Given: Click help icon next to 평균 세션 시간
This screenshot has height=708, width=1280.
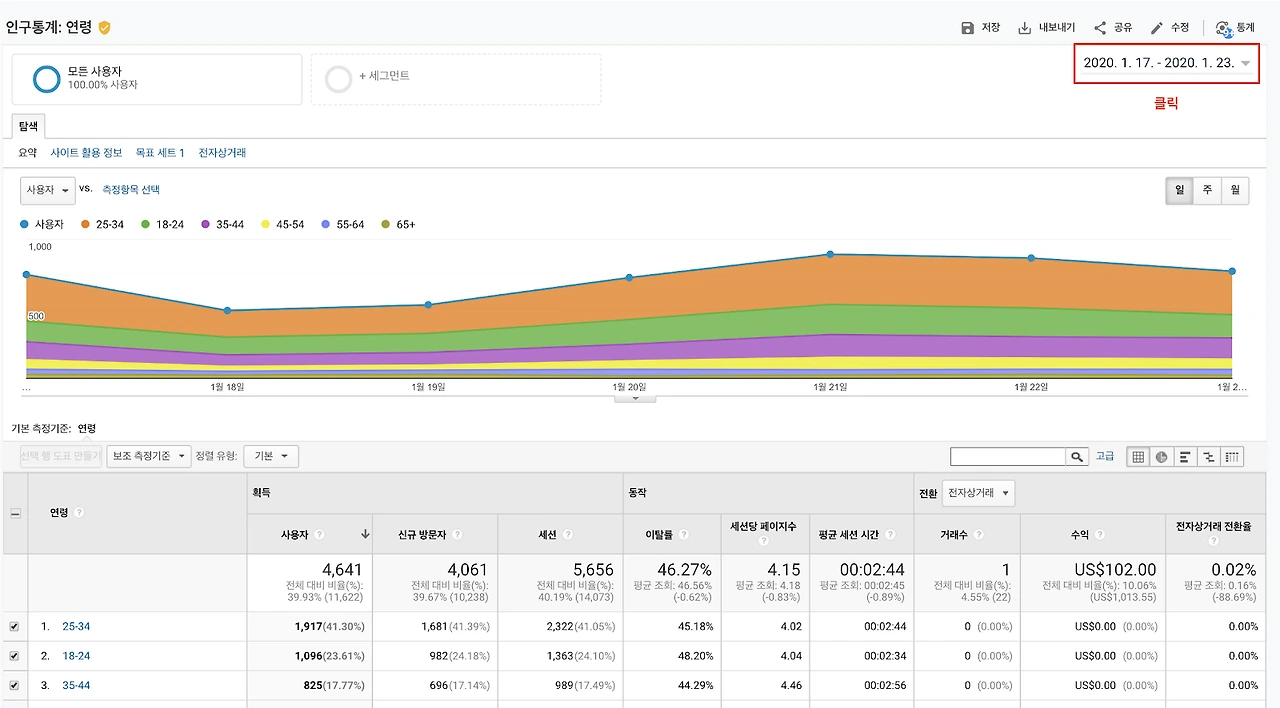Looking at the screenshot, I should [x=890, y=535].
